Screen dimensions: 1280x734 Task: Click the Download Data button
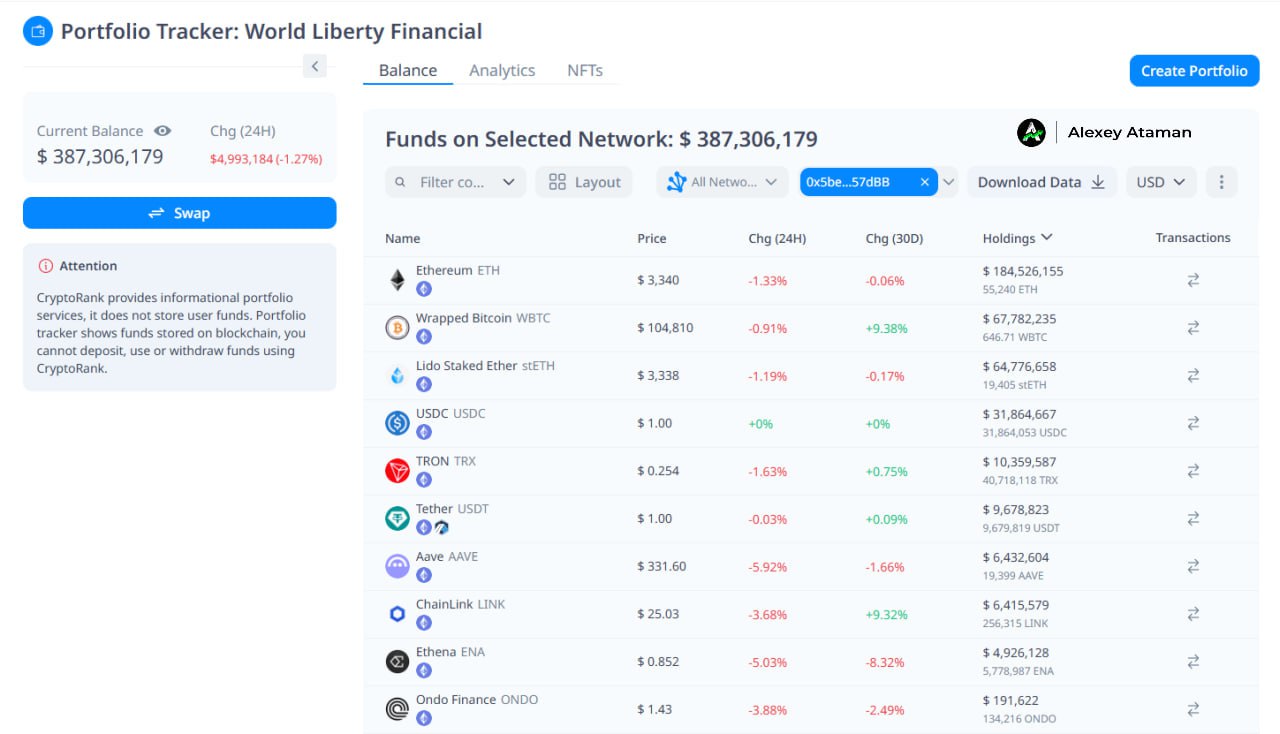tap(1041, 182)
